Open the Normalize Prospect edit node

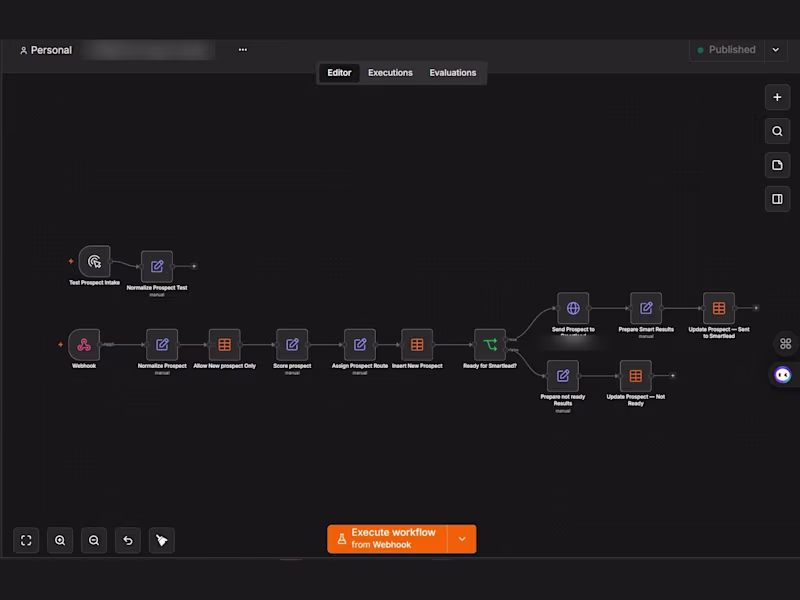point(162,344)
